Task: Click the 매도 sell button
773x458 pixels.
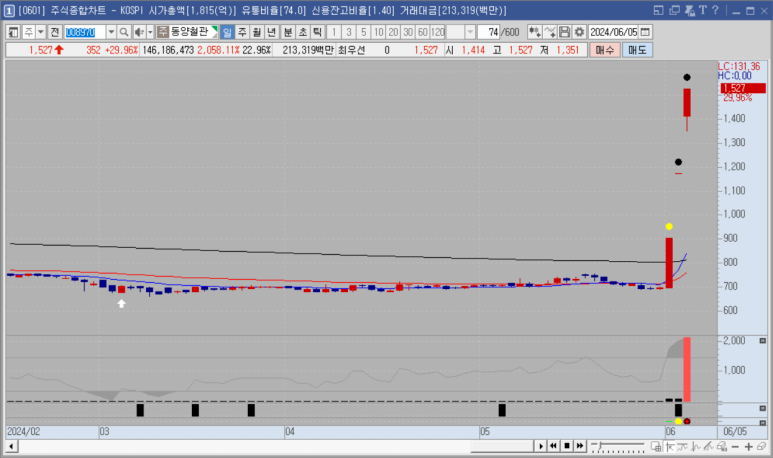Action: click(636, 49)
